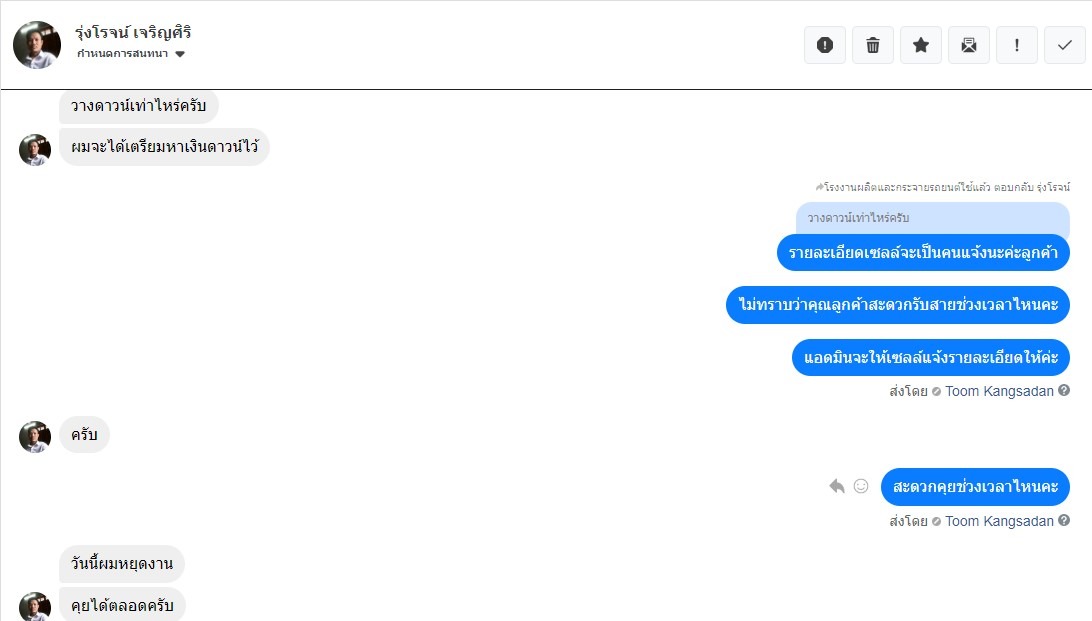The image size is (1092, 621).
Task: Expand the กำหนดการสนทนา dropdown arrow
Action: point(180,54)
